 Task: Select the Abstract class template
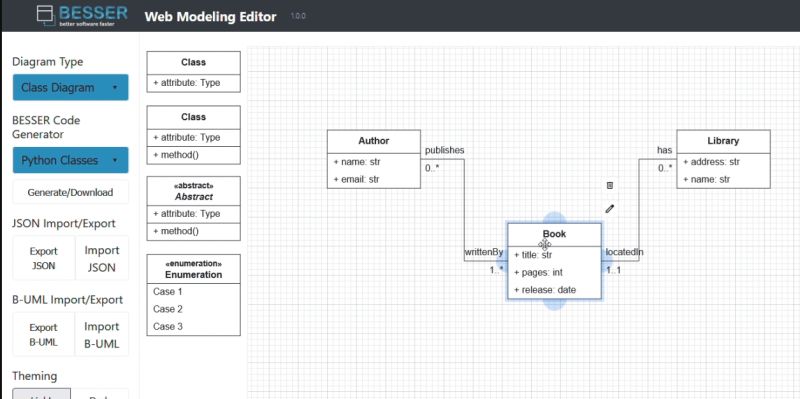(193, 208)
